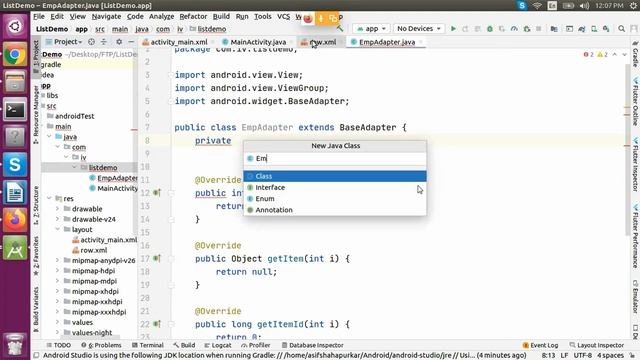640x360 pixels.
Task: Select row.xml in project tree
Action: (90, 250)
